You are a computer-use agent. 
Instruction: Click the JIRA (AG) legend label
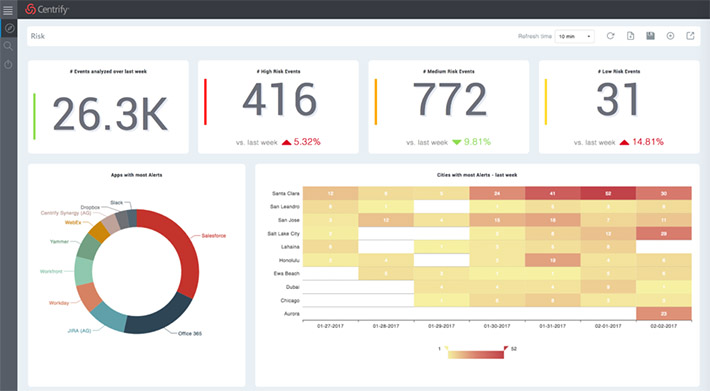[79, 331]
